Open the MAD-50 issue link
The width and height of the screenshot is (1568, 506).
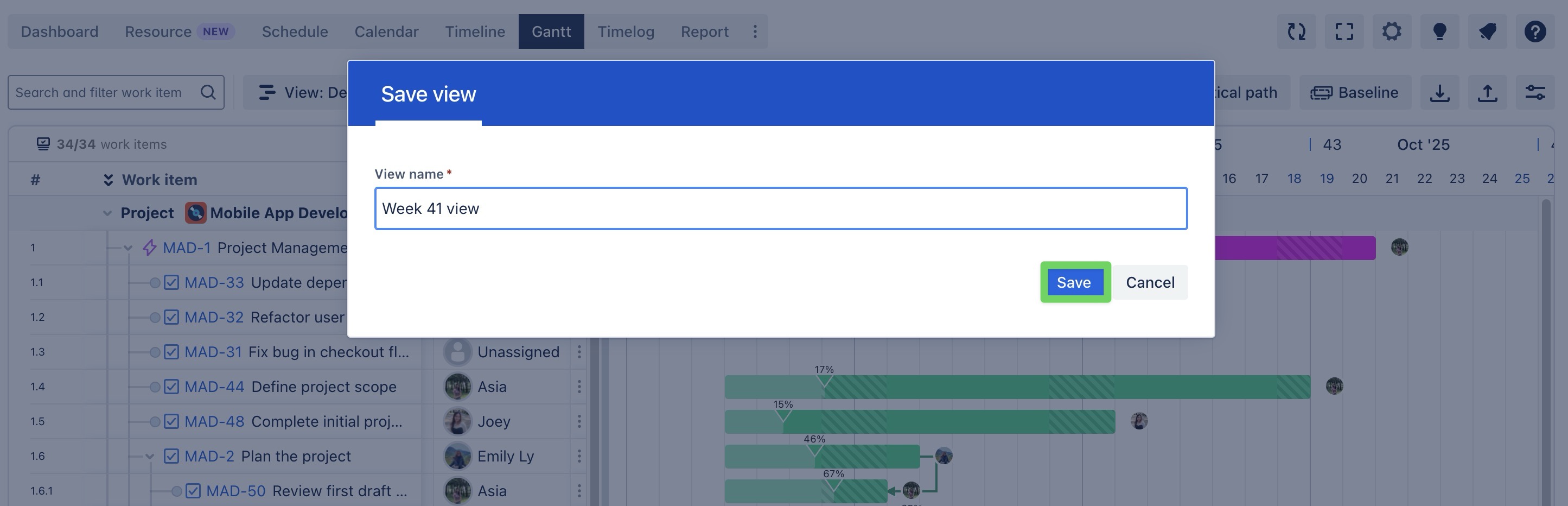[235, 491]
